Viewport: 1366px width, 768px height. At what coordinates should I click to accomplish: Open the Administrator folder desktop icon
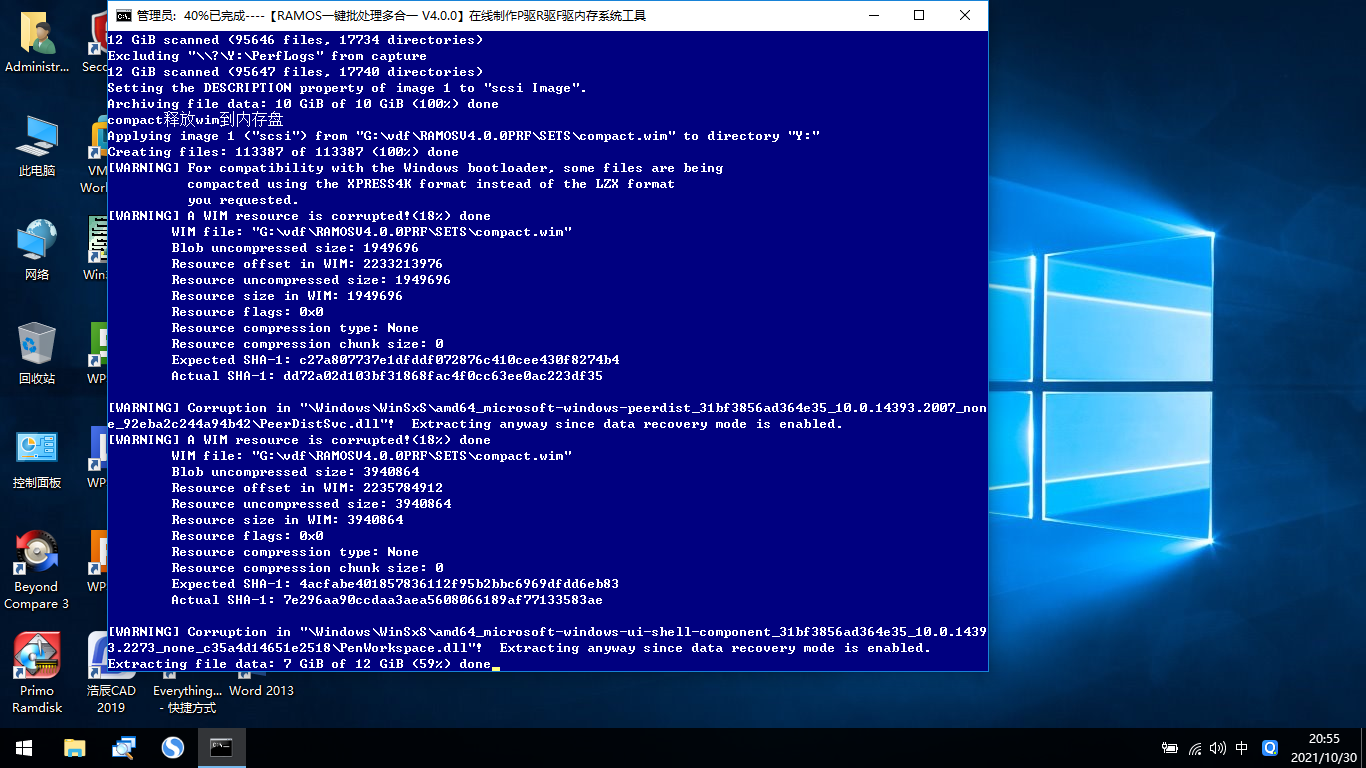point(37,40)
